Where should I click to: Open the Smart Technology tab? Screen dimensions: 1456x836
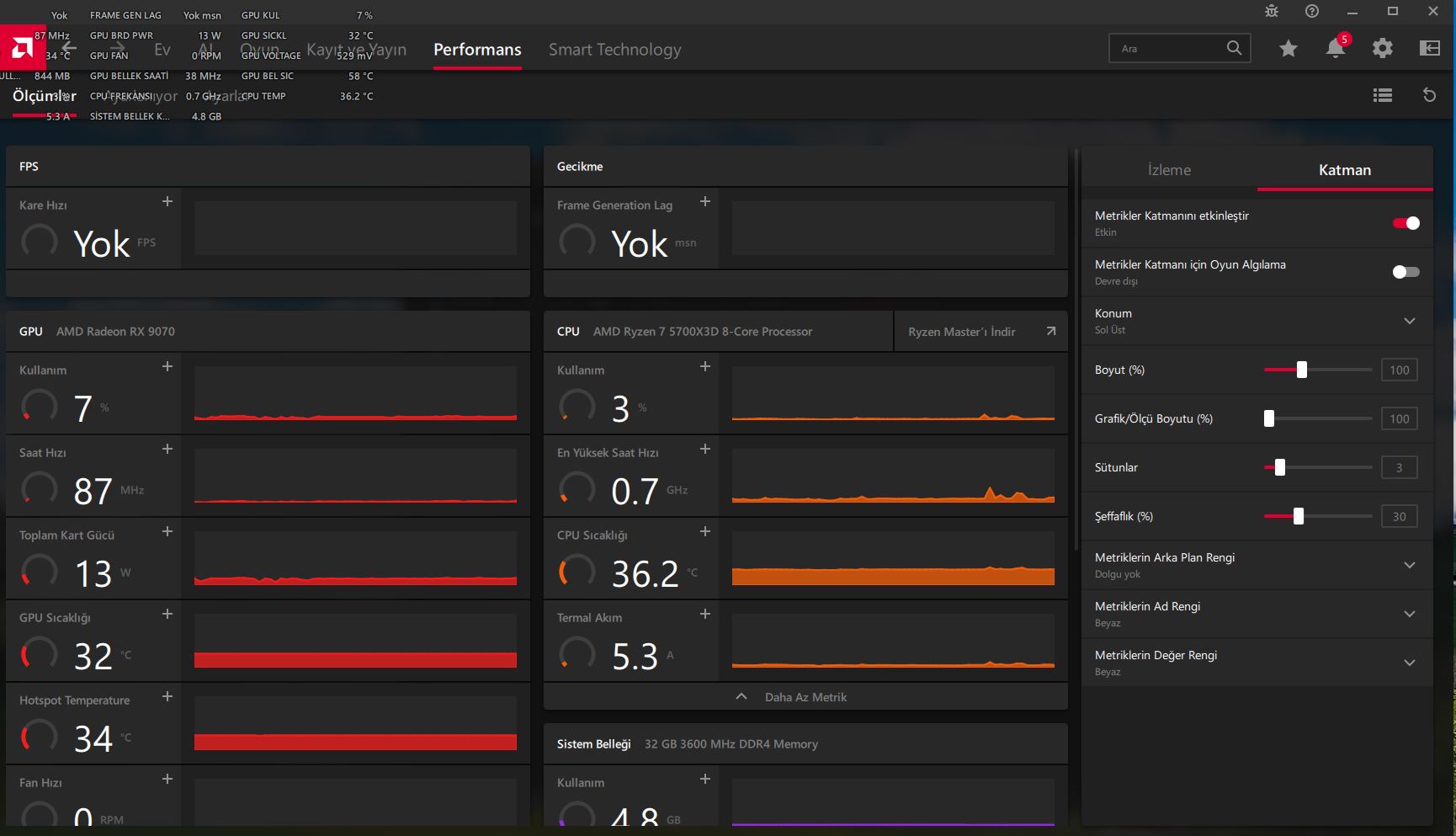(x=615, y=50)
